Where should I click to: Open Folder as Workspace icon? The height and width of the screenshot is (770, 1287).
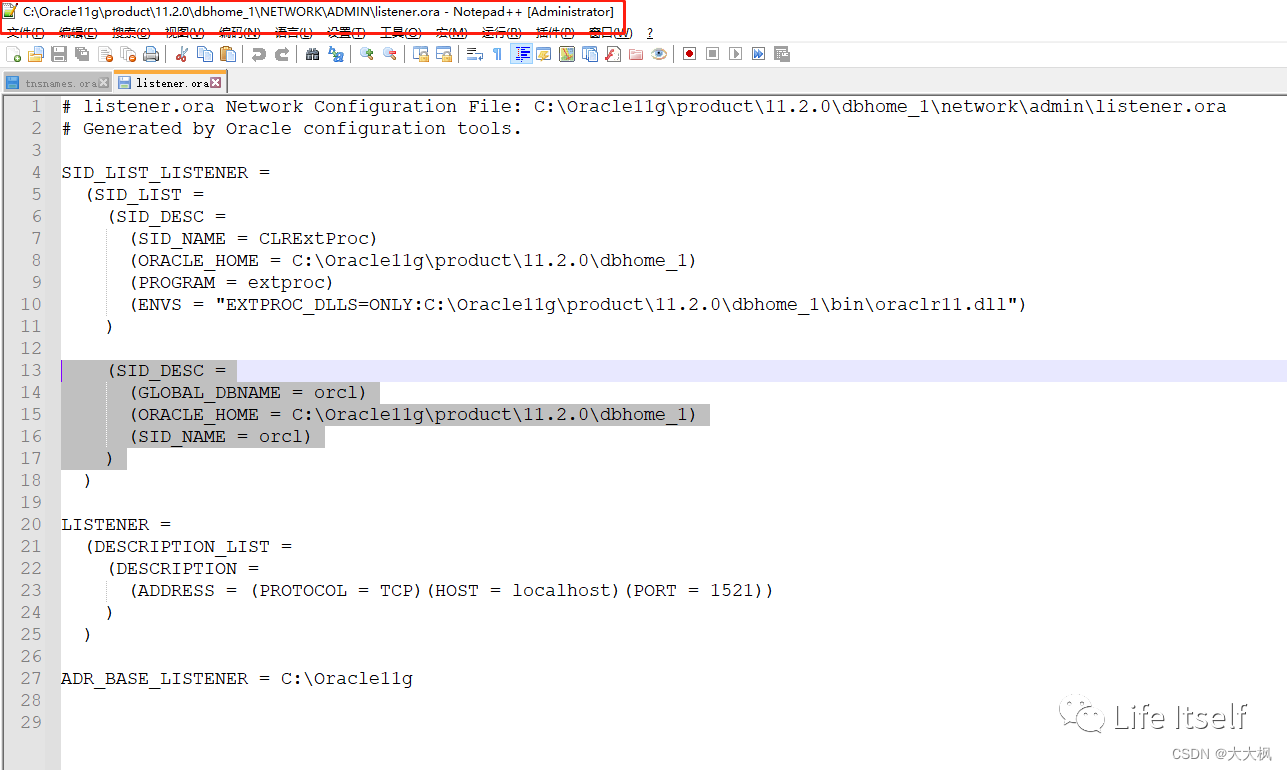(635, 54)
